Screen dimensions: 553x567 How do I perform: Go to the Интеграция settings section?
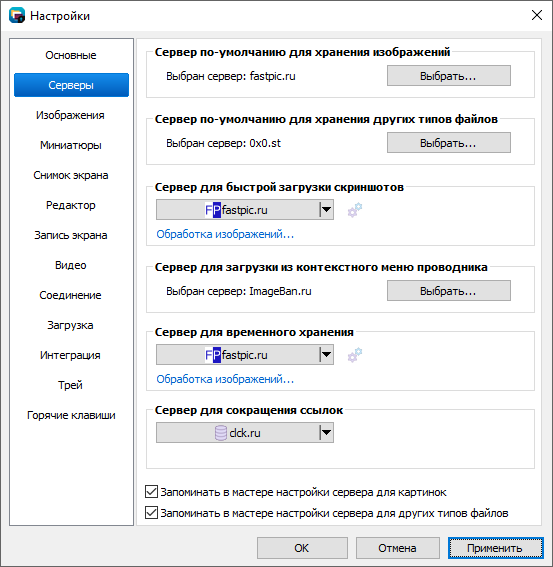click(71, 355)
